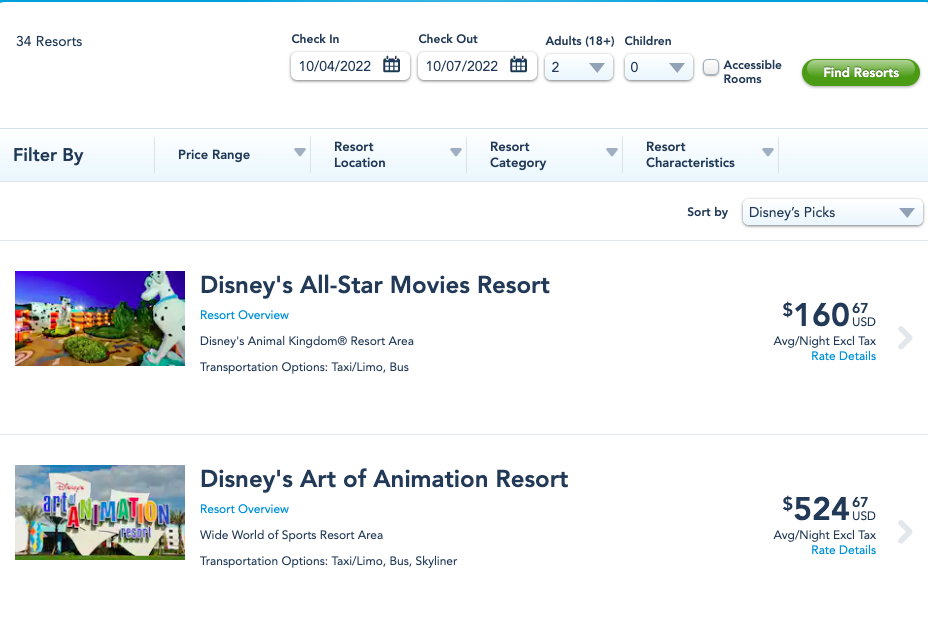Open Resort Overview for All-Star Movies Resort
The width and height of the screenshot is (928, 618).
click(x=244, y=315)
